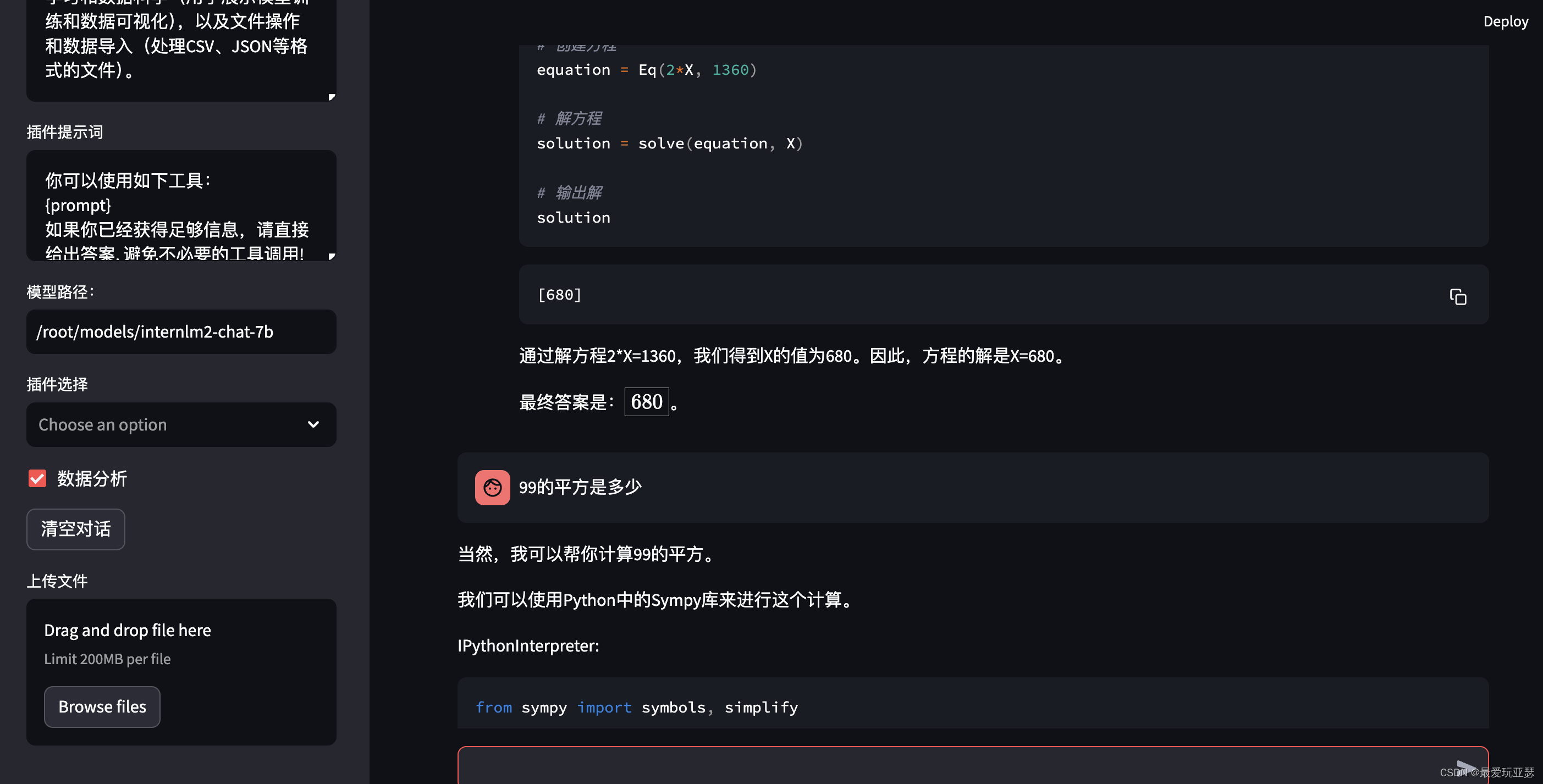Screen dimensions: 1543x784
Task: Click the user avatar beside 99的平方是多少
Action: [x=492, y=488]
